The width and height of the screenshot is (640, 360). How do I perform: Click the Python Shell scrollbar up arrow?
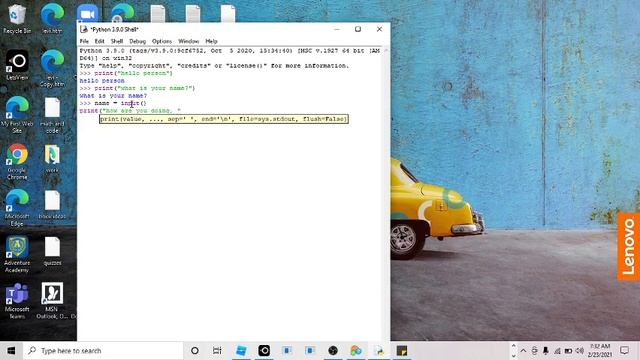pos(386,50)
